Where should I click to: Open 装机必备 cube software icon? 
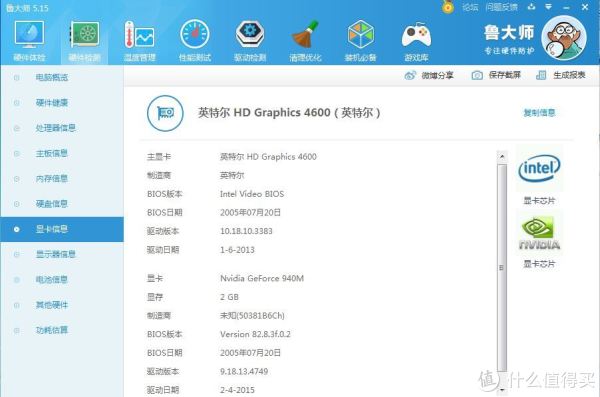point(360,40)
